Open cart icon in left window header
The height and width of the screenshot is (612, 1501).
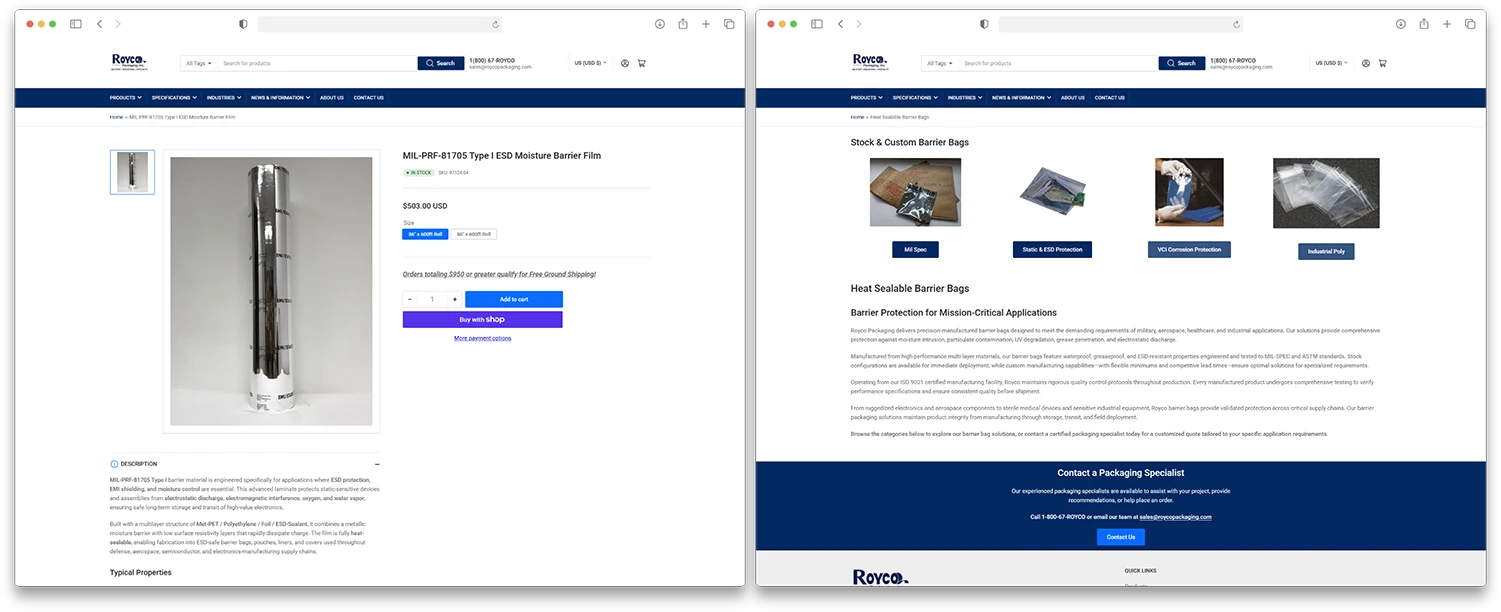pos(641,63)
